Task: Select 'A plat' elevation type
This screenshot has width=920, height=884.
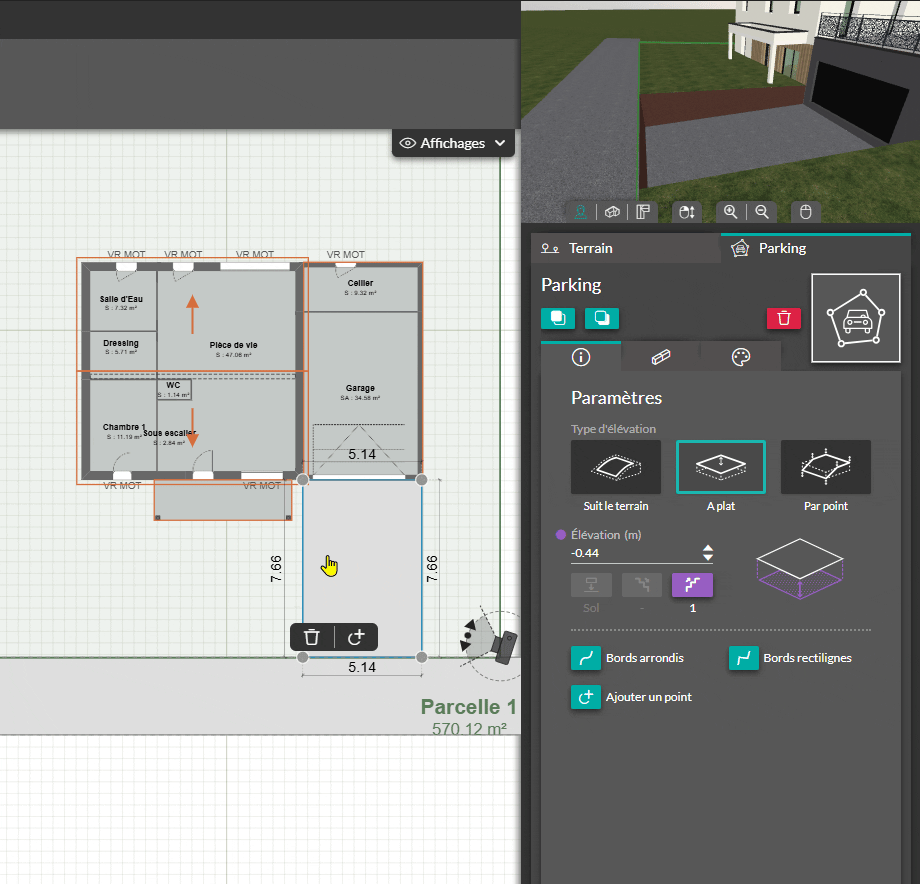Action: tap(721, 467)
